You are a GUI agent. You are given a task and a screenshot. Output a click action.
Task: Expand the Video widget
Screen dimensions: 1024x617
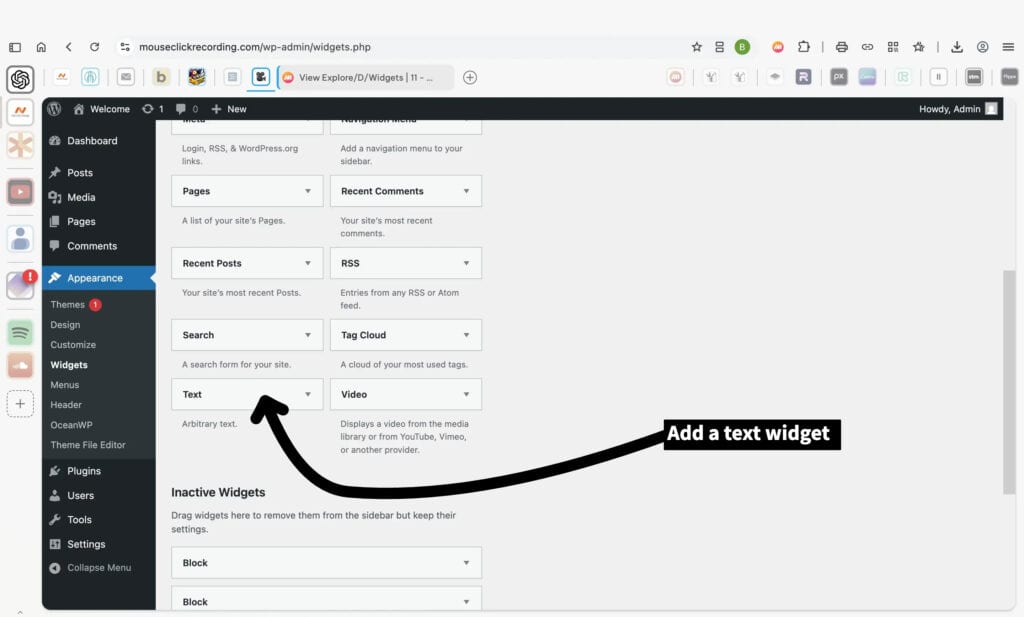466,394
